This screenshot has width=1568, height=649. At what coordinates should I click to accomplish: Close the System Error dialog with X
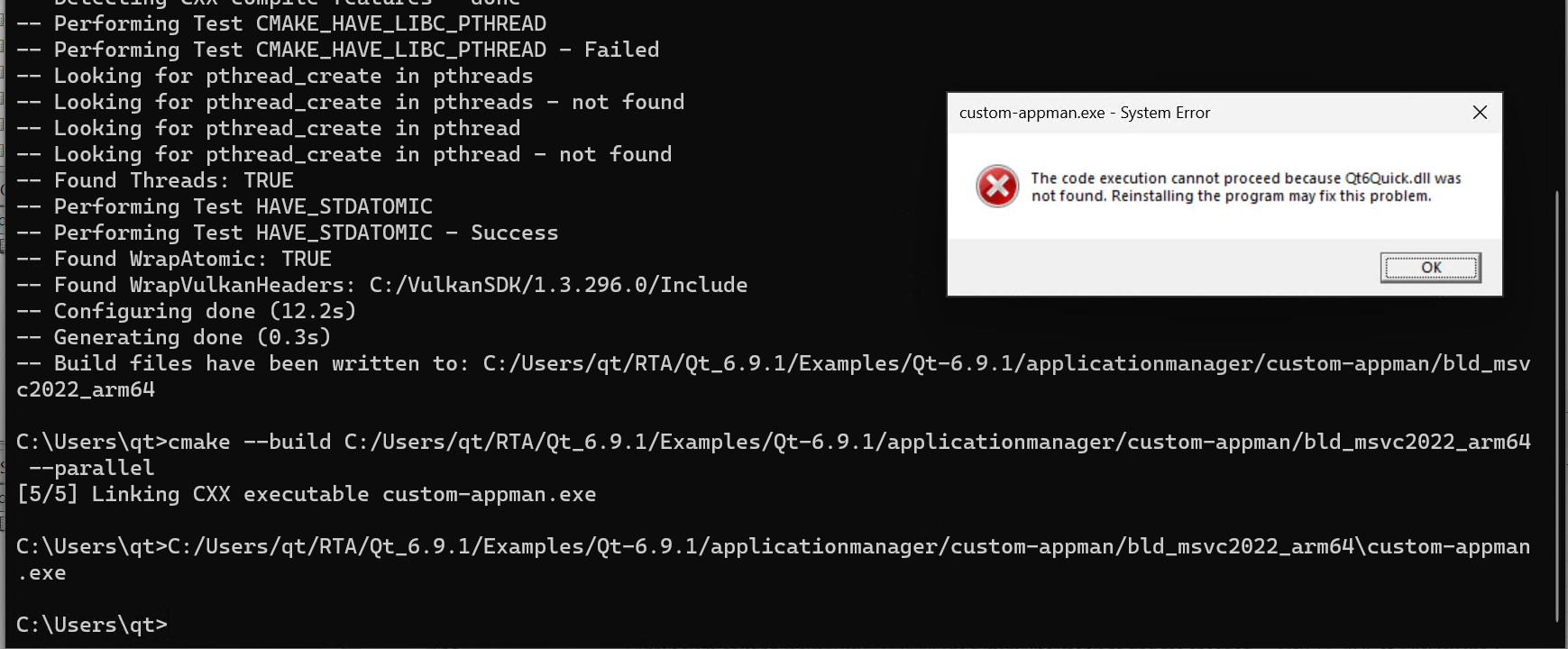1480,113
